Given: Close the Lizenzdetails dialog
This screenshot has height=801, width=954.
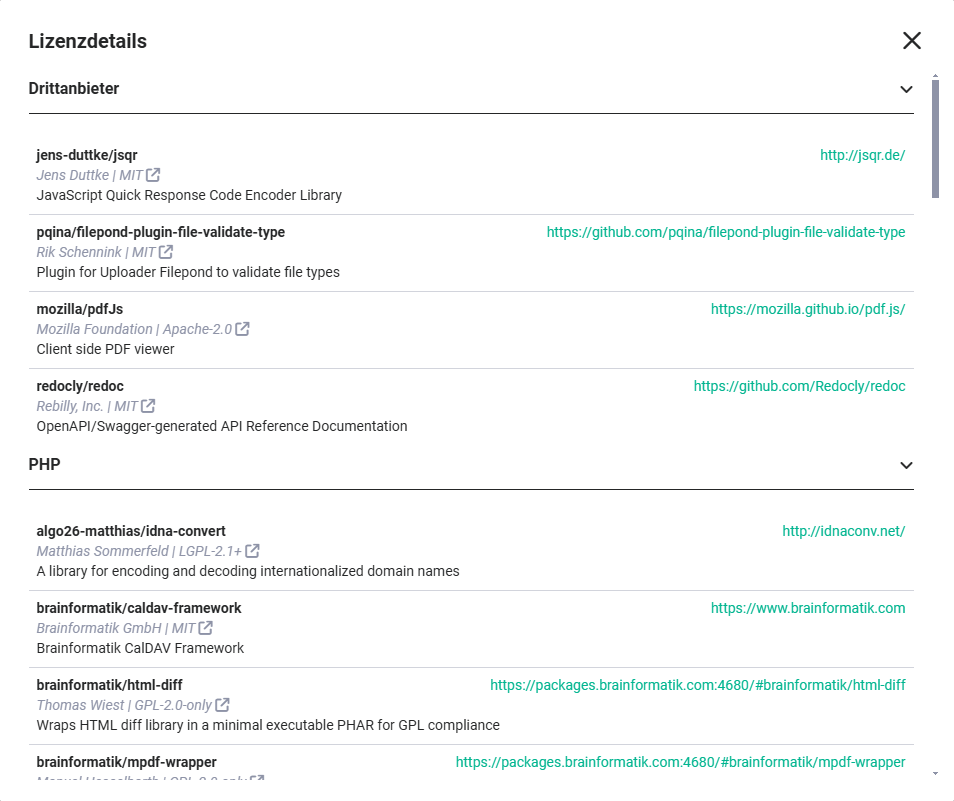Looking at the screenshot, I should [911, 41].
